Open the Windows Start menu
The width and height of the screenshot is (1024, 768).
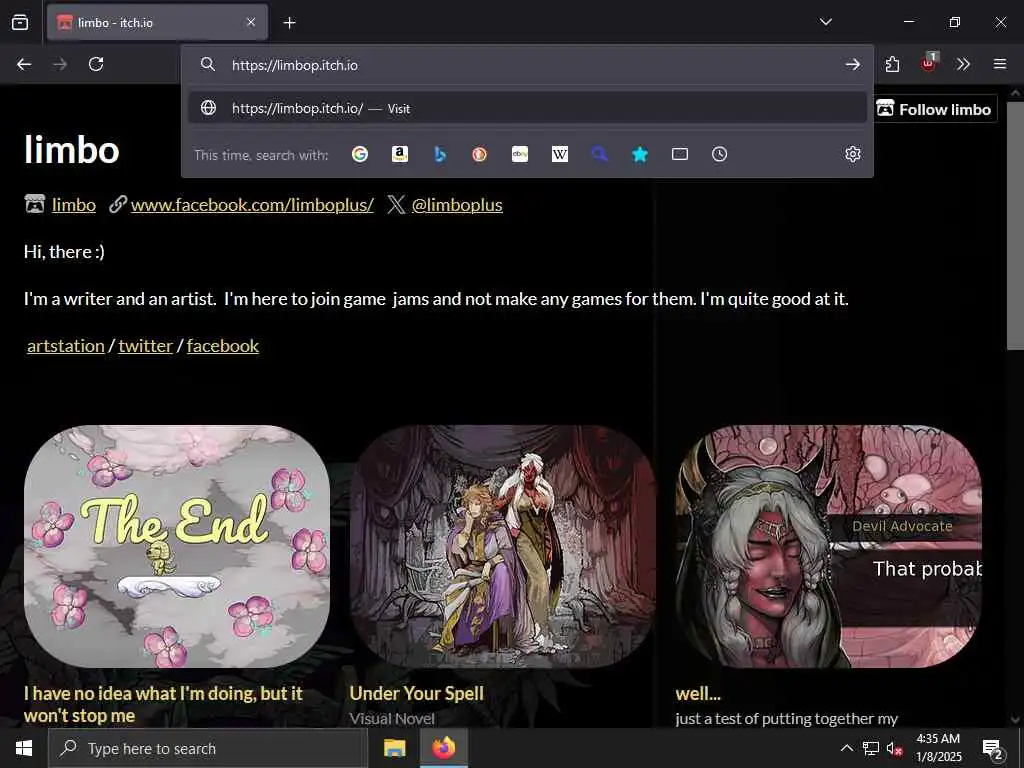click(24, 748)
